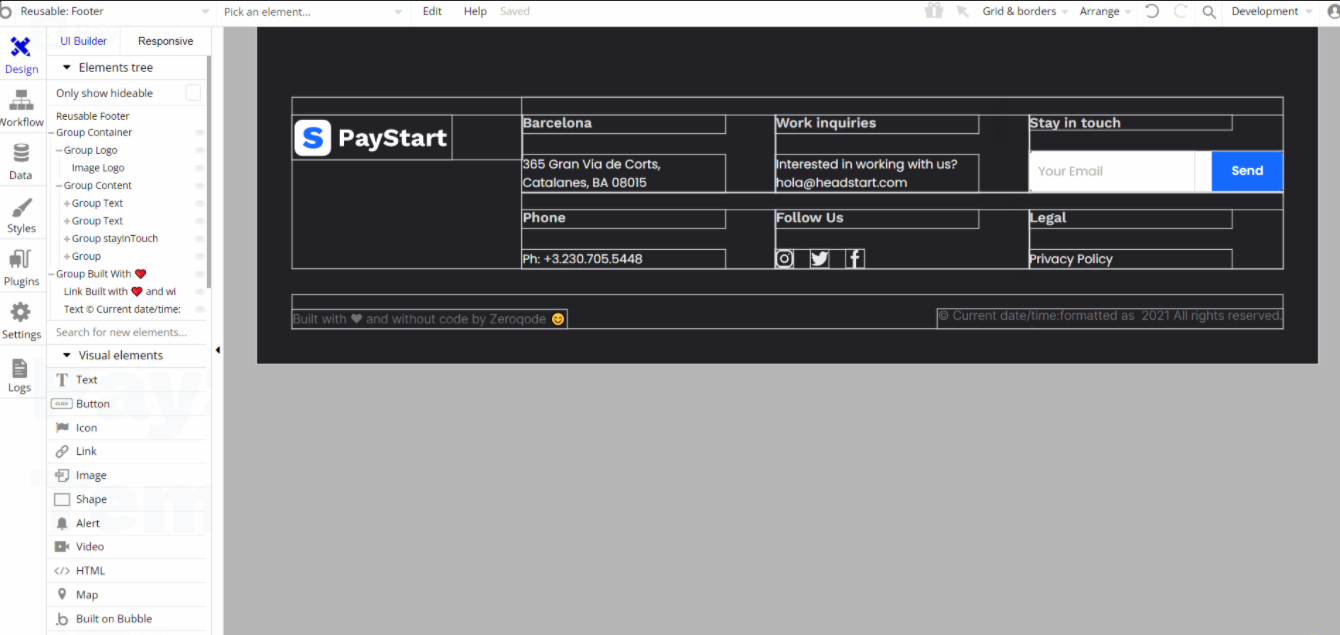Toggle visibility of Group Logo in tree

point(200,151)
